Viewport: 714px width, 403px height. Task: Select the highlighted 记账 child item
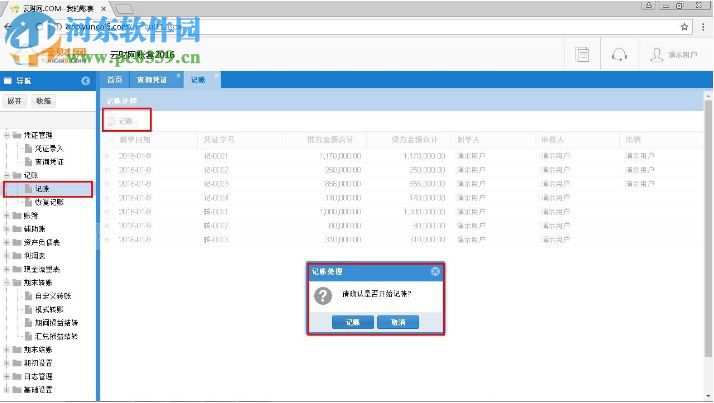(48, 189)
